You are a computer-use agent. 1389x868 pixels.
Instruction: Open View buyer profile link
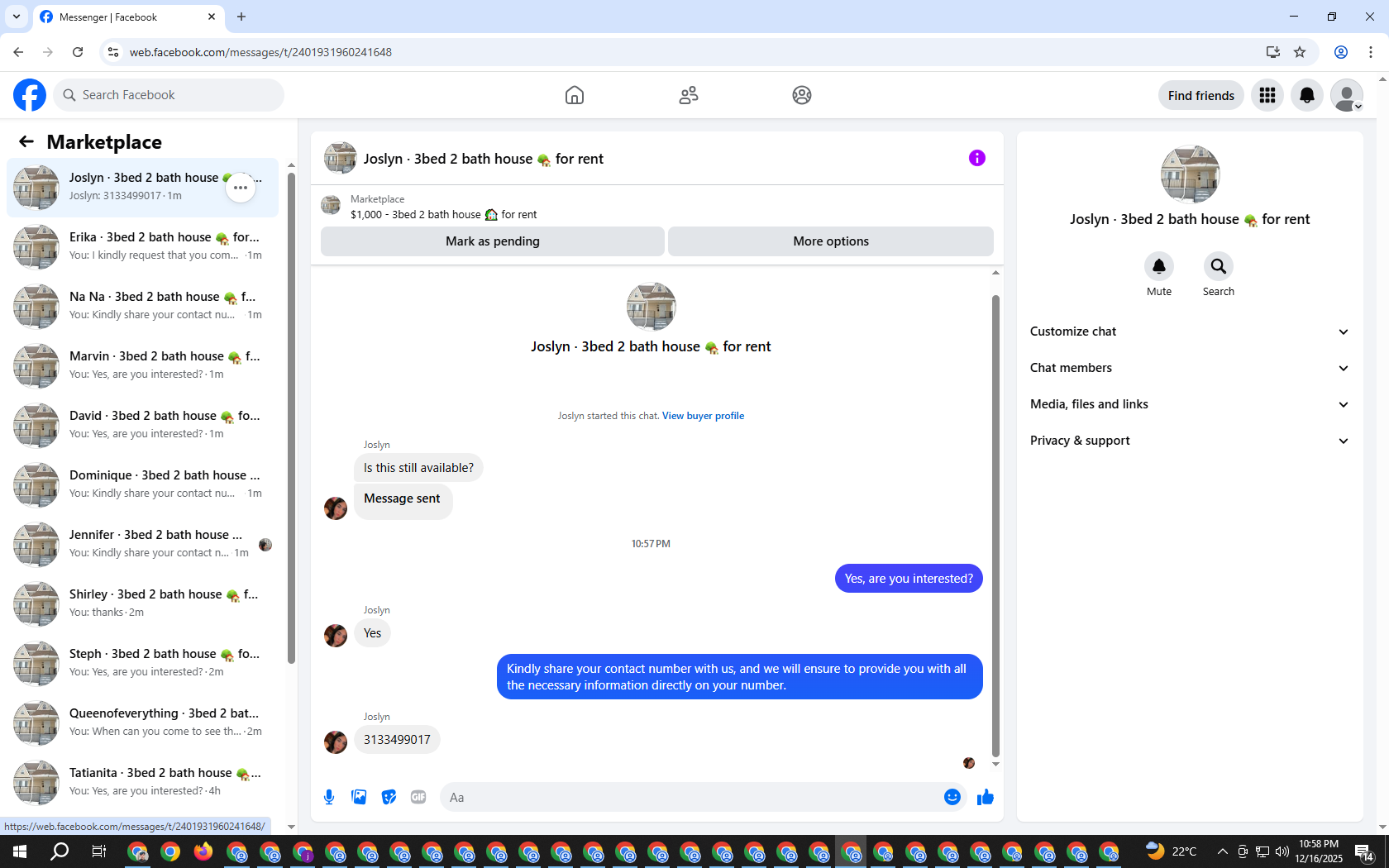tap(703, 416)
